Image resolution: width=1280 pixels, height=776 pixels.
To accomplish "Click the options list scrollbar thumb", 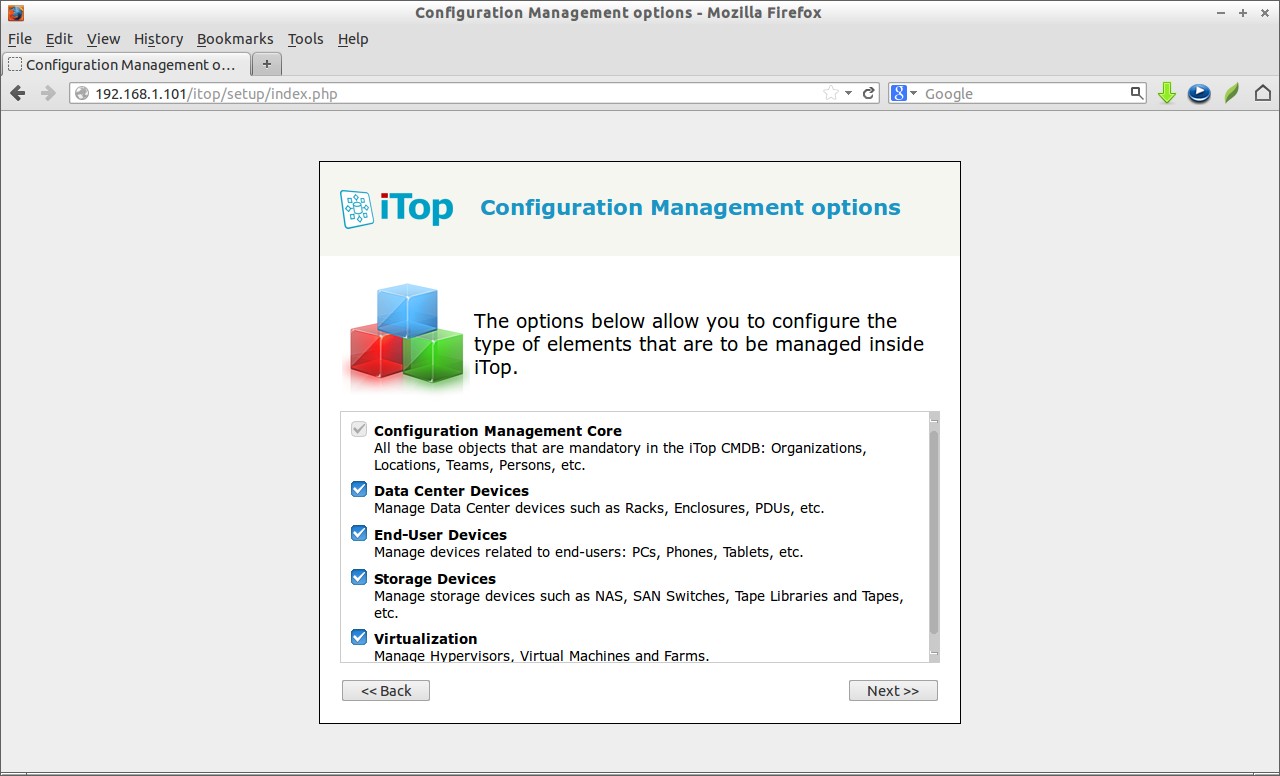I will (934, 532).
